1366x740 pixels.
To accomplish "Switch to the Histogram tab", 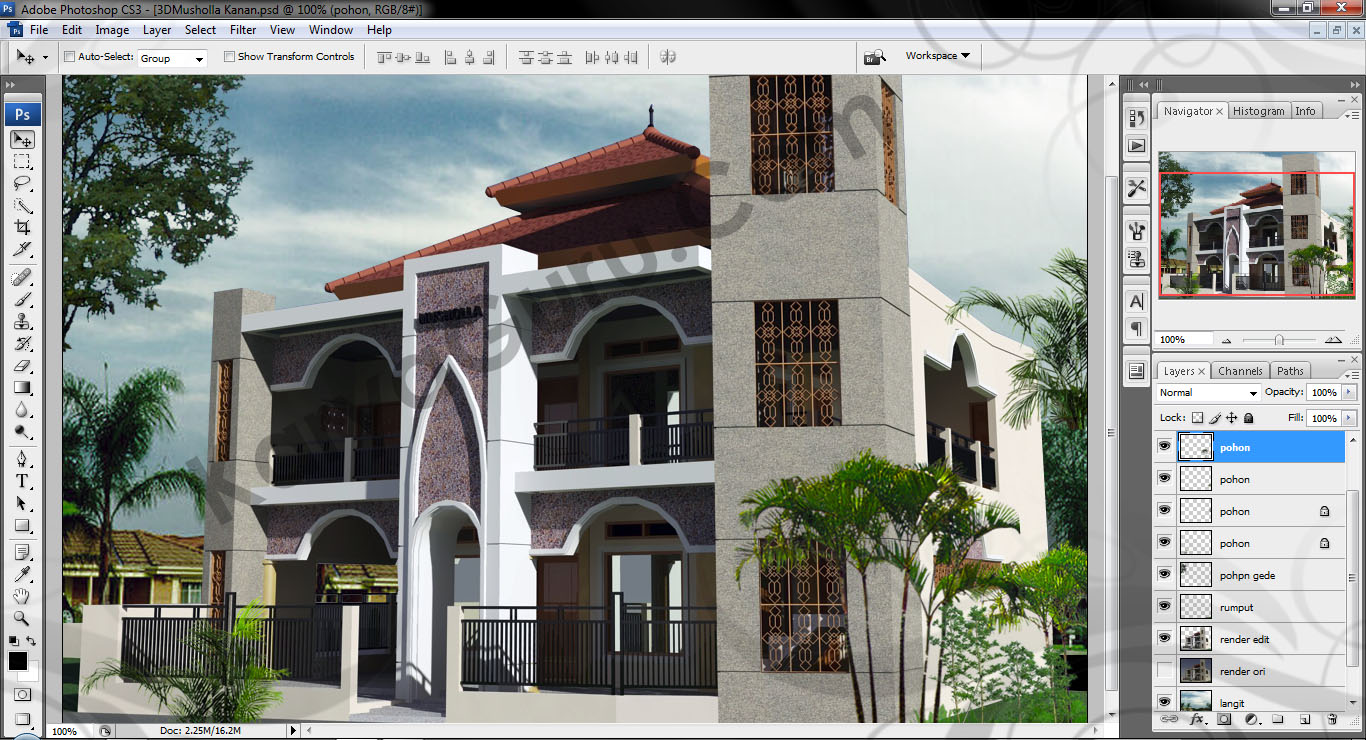I will coord(1258,111).
